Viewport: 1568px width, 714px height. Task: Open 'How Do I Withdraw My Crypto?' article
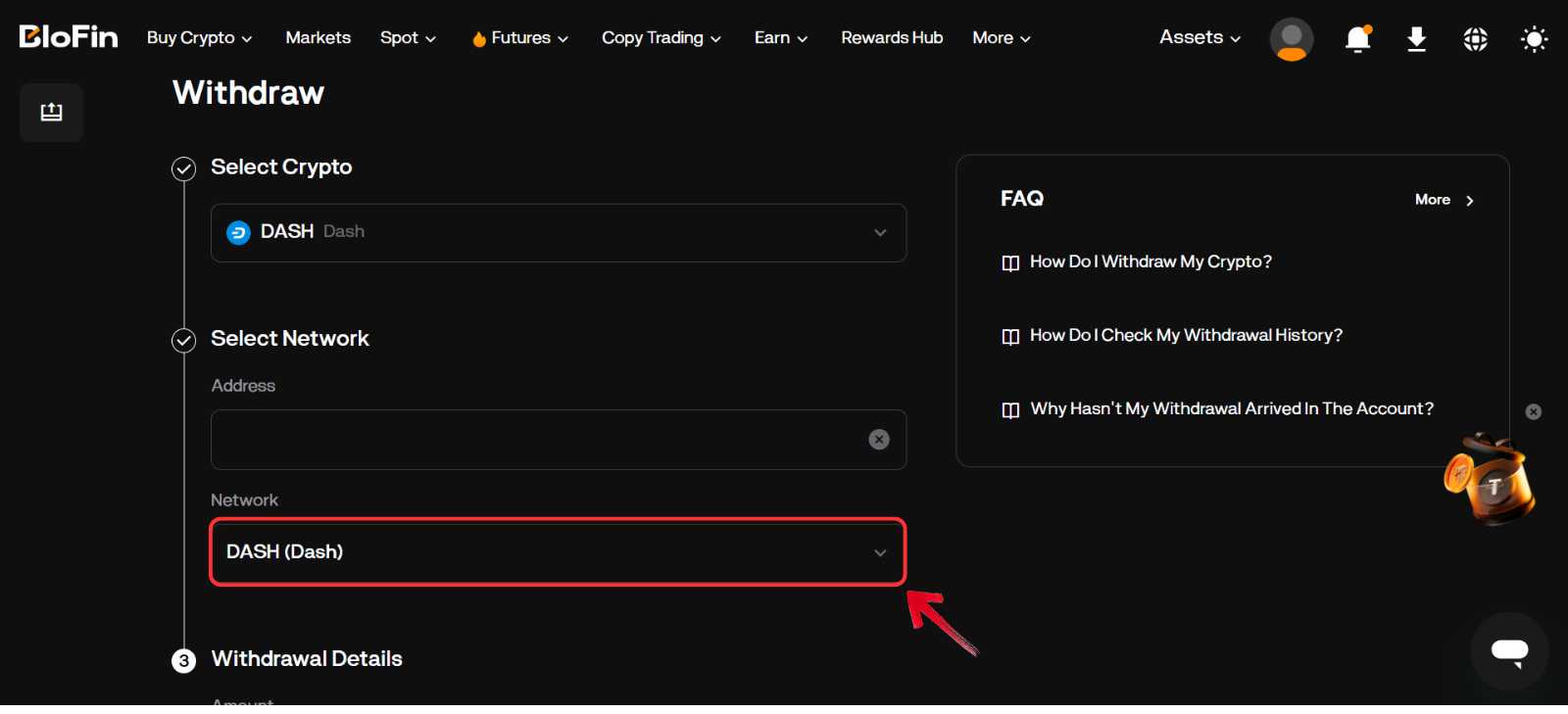(x=1150, y=262)
